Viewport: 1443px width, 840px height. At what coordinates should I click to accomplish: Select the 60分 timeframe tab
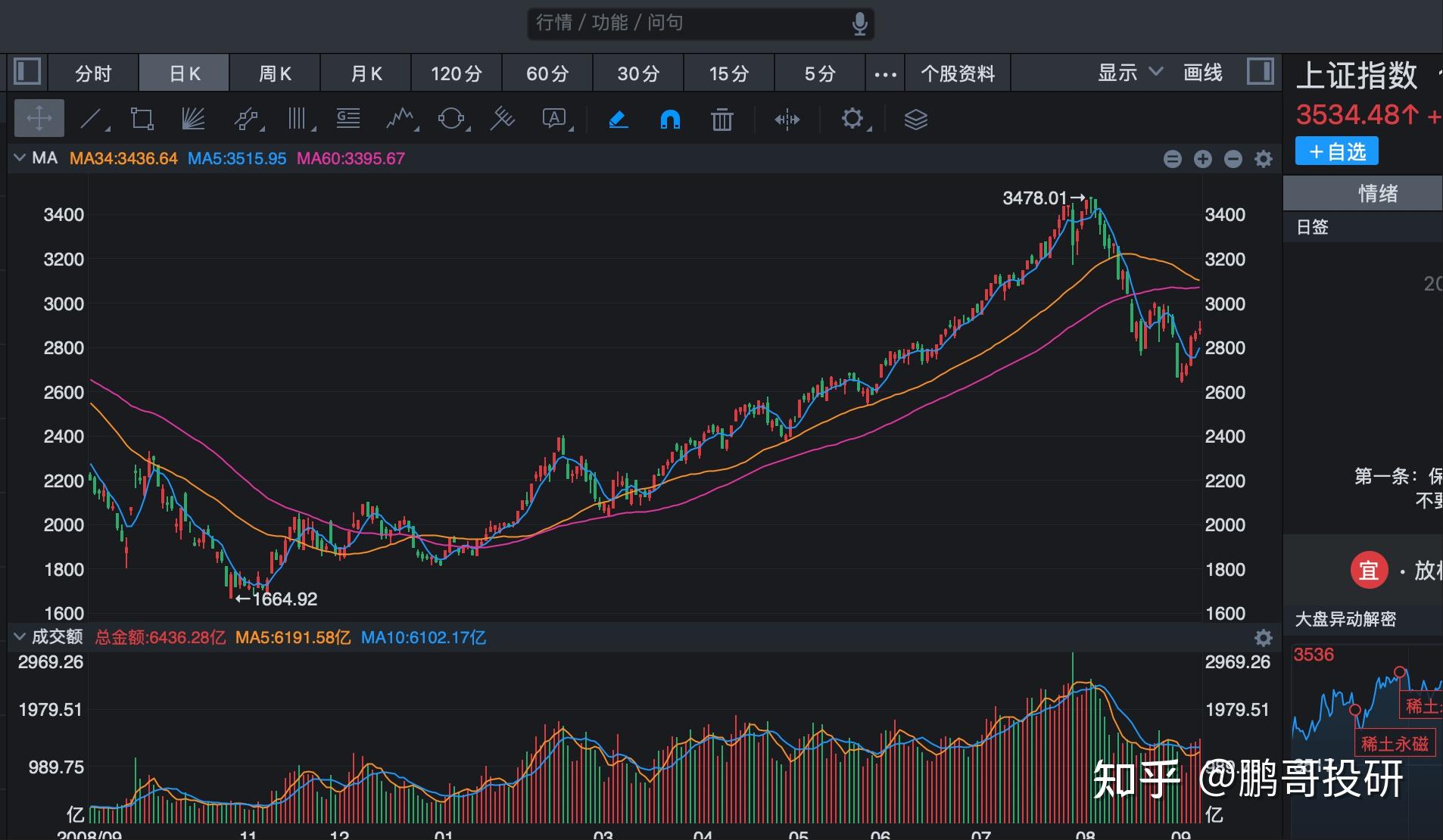(x=547, y=73)
